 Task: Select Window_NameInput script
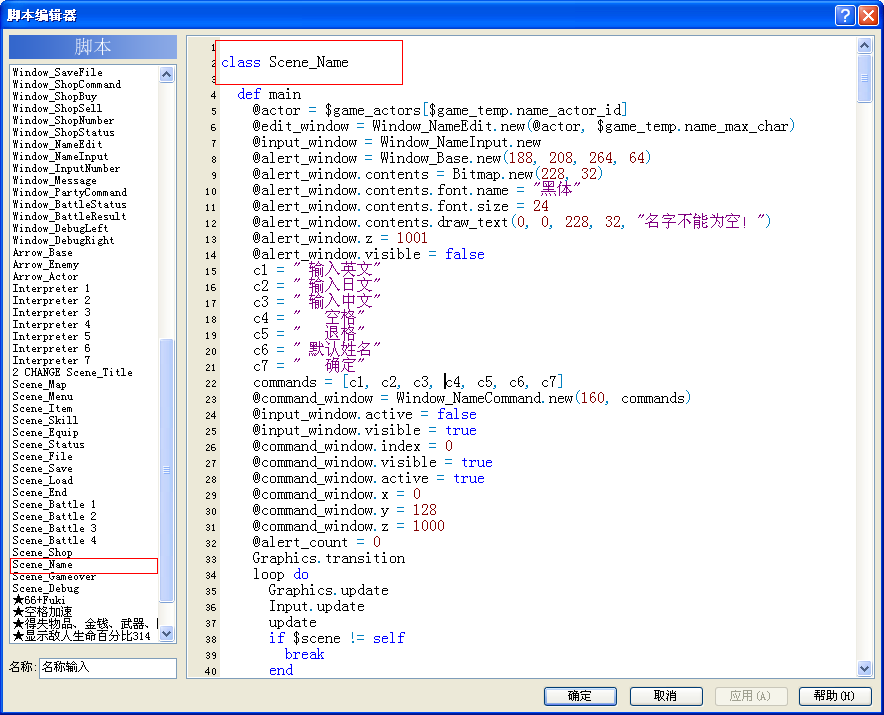60,156
